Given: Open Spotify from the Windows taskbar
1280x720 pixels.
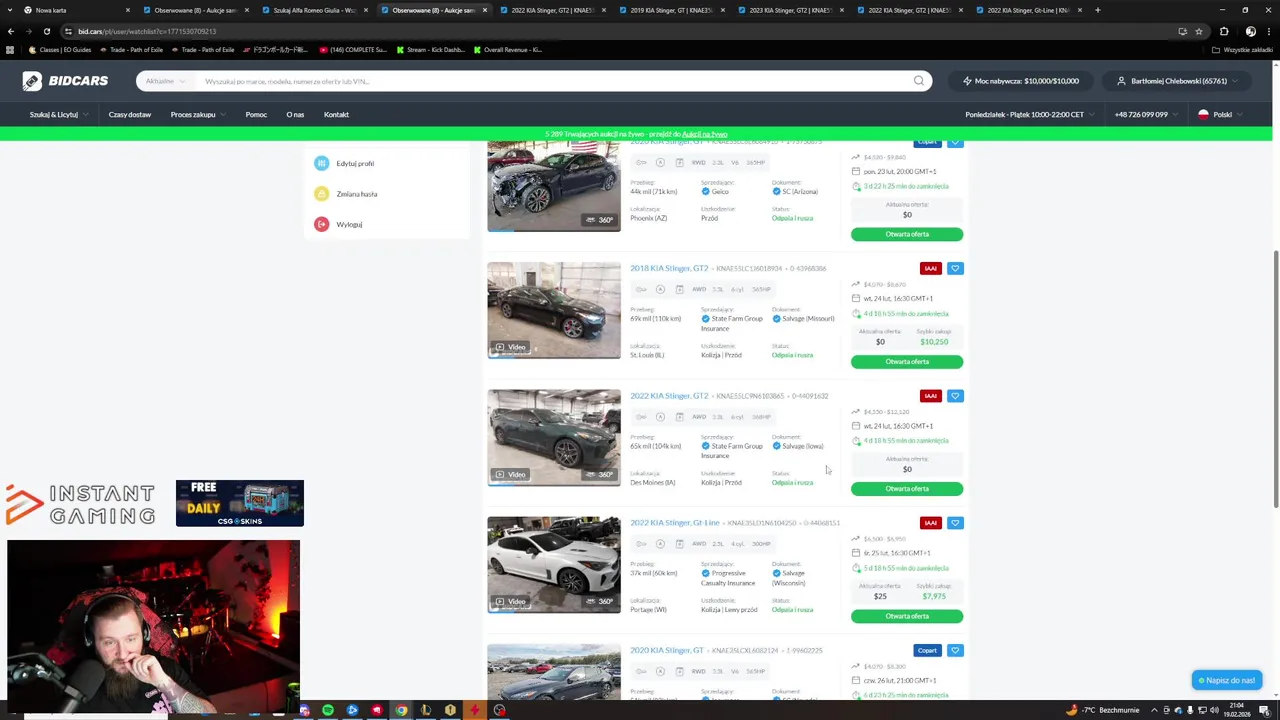Looking at the screenshot, I should (328, 710).
